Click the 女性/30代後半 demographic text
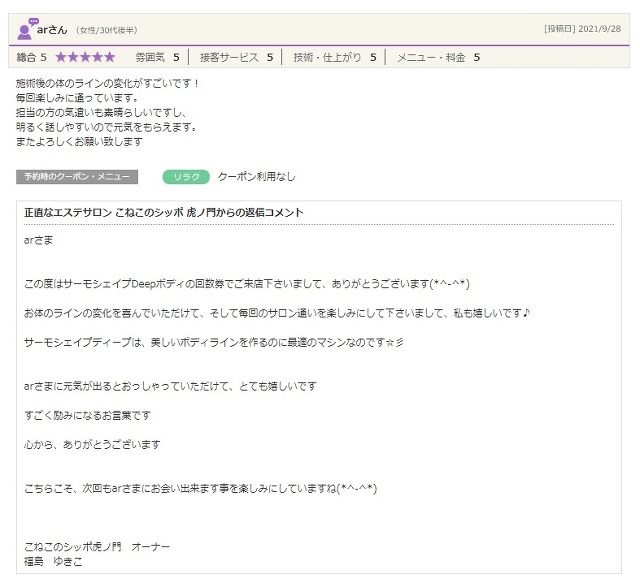Viewport: 640px width, 587px height. (x=107, y=30)
